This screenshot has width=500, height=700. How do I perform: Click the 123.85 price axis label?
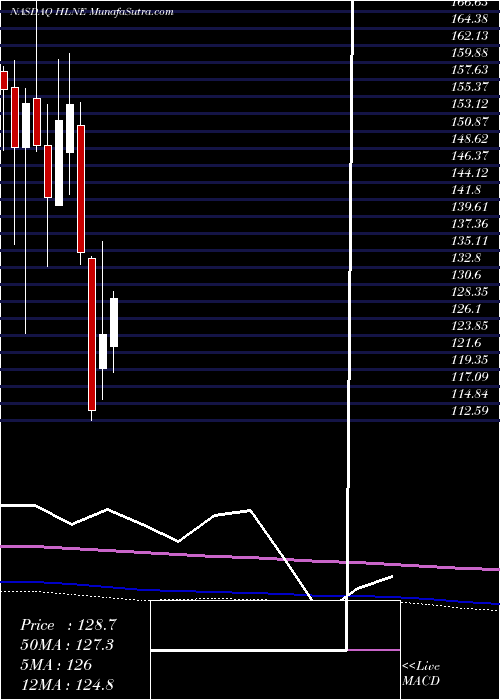pyautogui.click(x=470, y=326)
